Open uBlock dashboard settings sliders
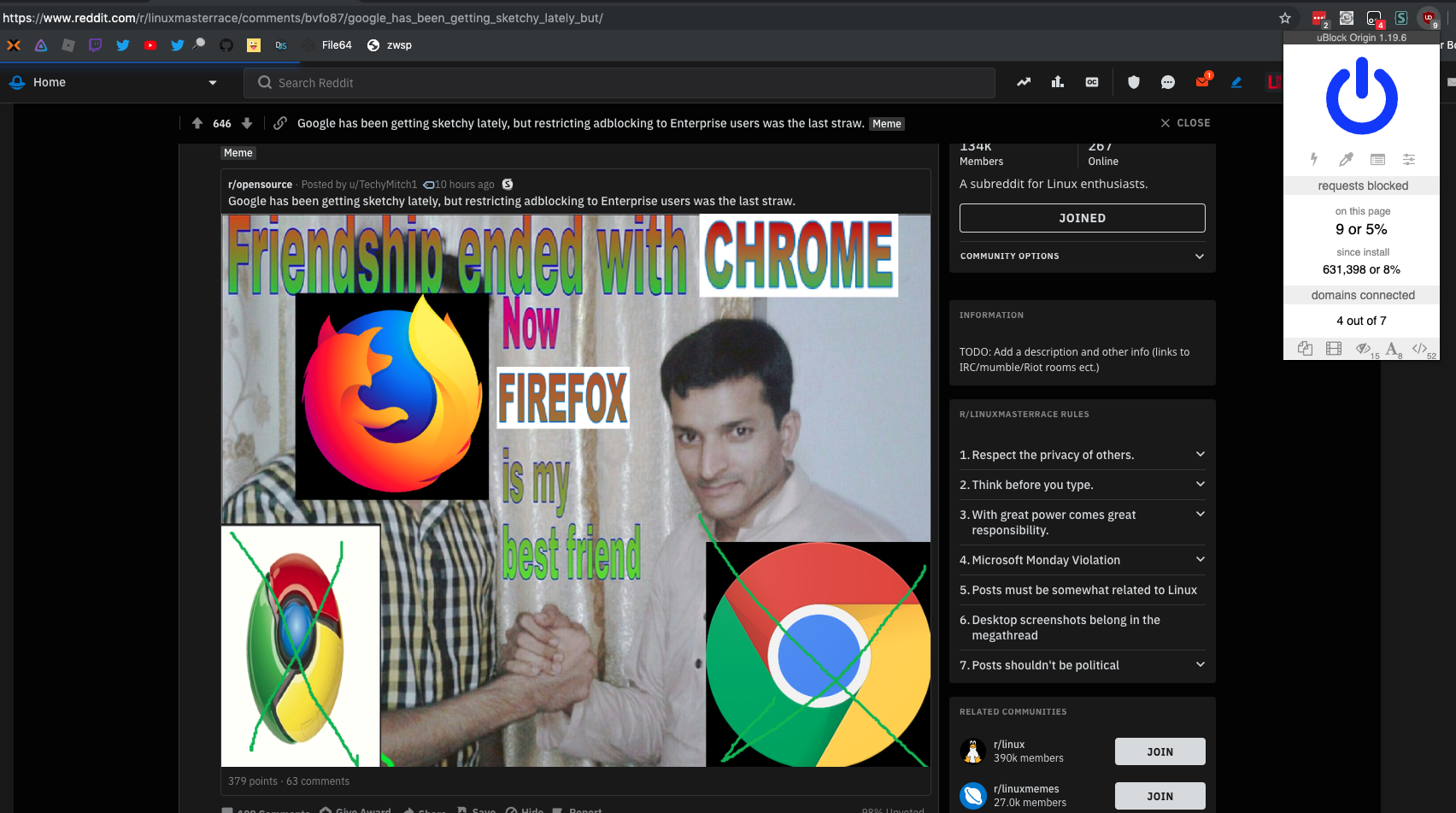The height and width of the screenshot is (813, 1456). 1409,159
